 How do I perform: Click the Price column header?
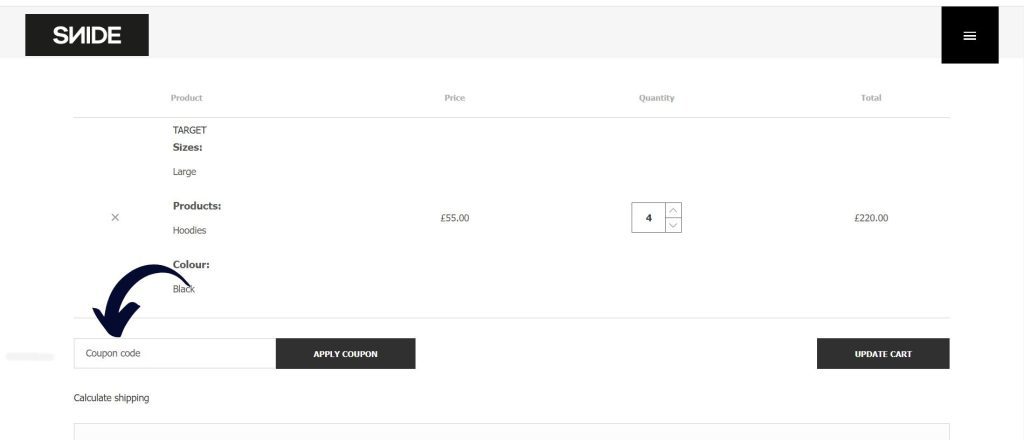pos(454,98)
